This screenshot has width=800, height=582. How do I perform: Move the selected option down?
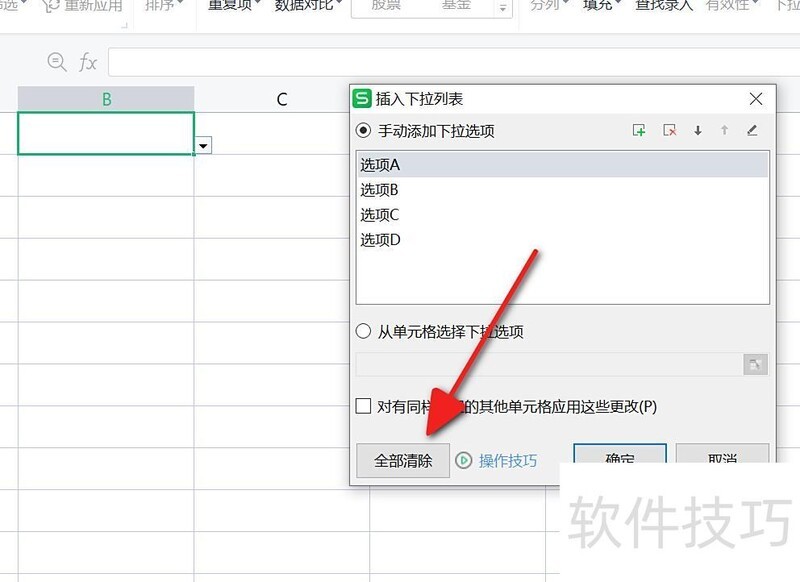tap(697, 131)
